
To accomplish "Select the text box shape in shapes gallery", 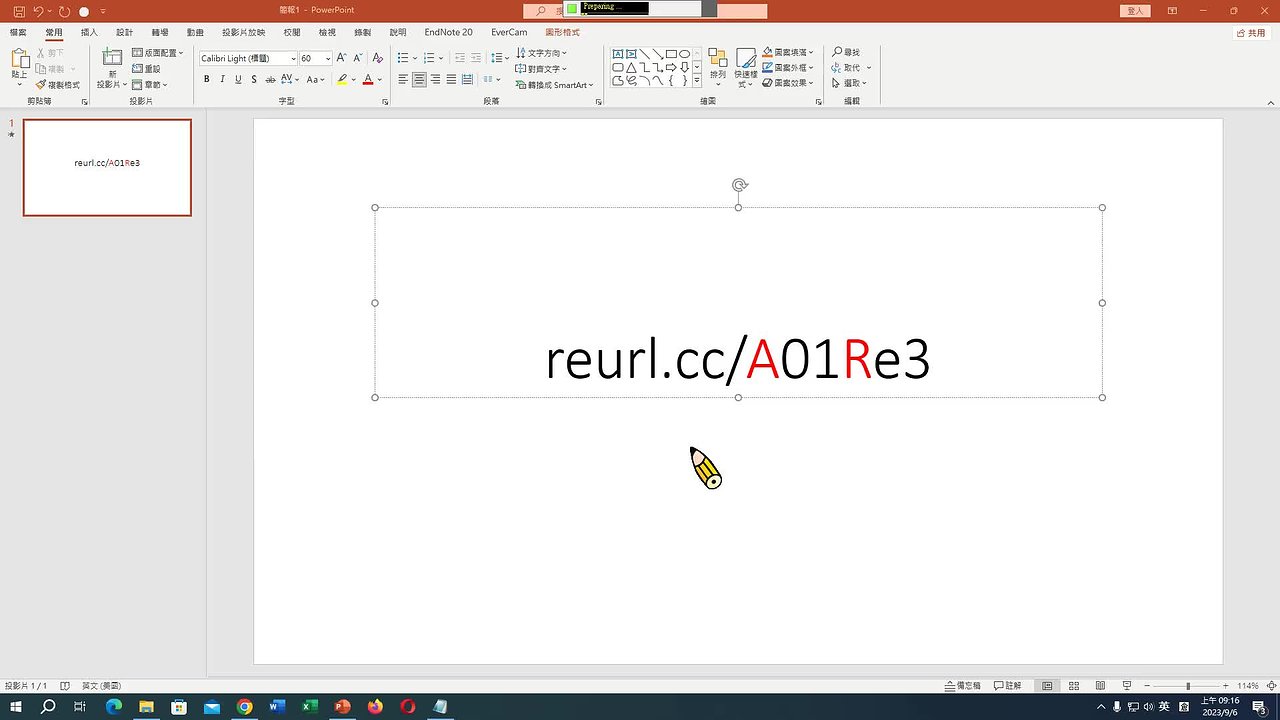I will pyautogui.click(x=618, y=54).
